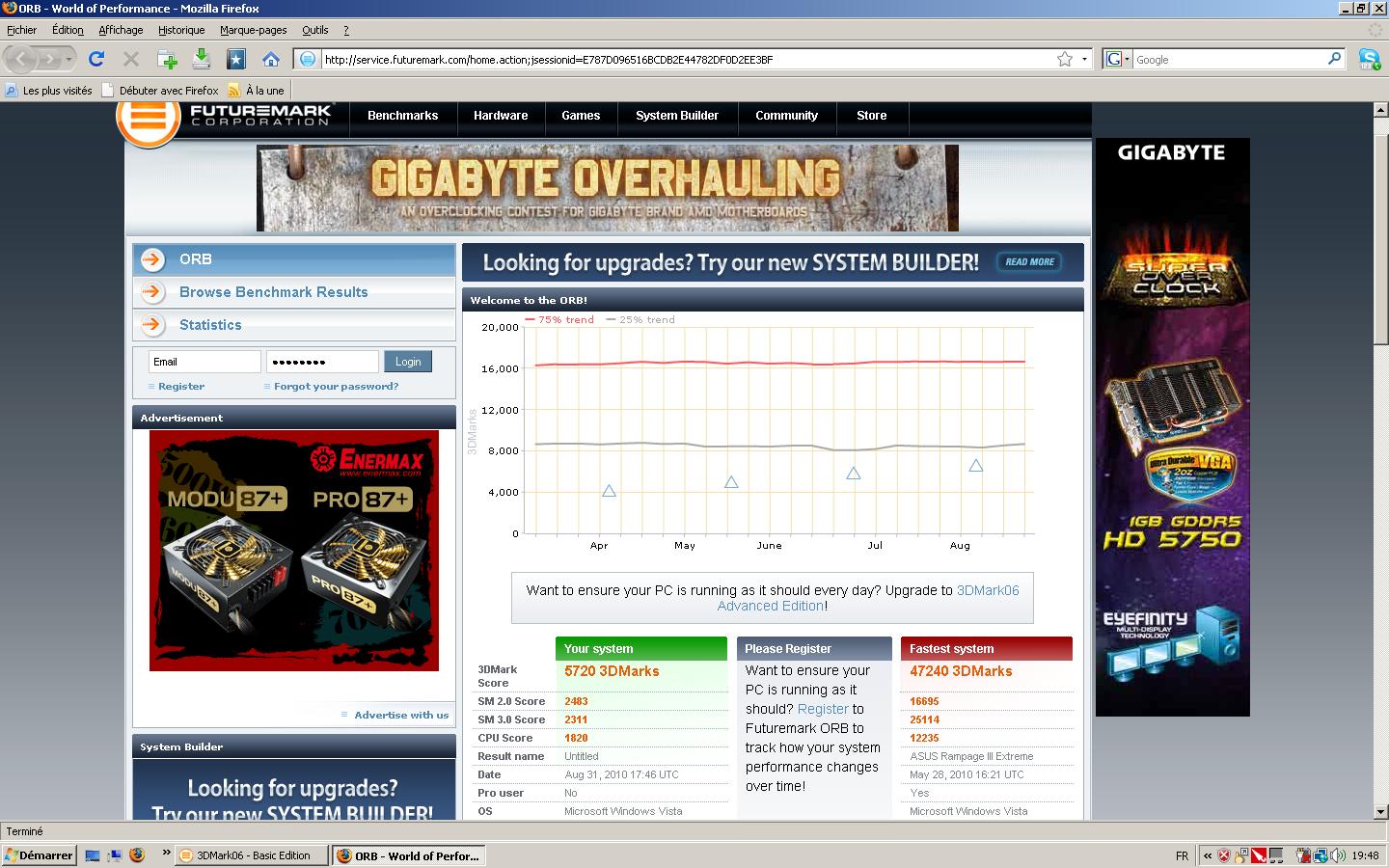Image resolution: width=1389 pixels, height=868 pixels.
Task: Click the Register link in Please Register box
Action: pos(823,709)
